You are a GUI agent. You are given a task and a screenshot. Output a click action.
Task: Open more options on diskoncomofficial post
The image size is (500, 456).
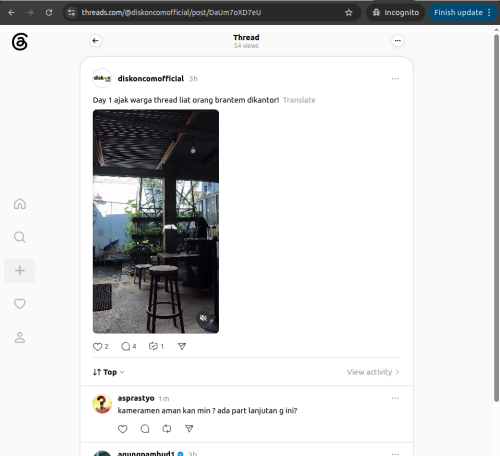click(395, 79)
